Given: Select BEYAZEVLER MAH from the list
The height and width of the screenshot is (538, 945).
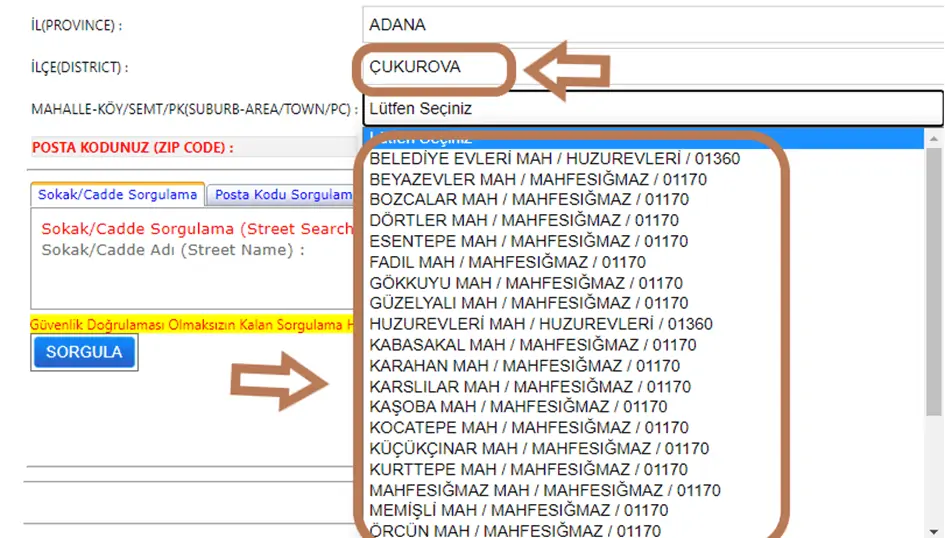Looking at the screenshot, I should (x=538, y=179).
